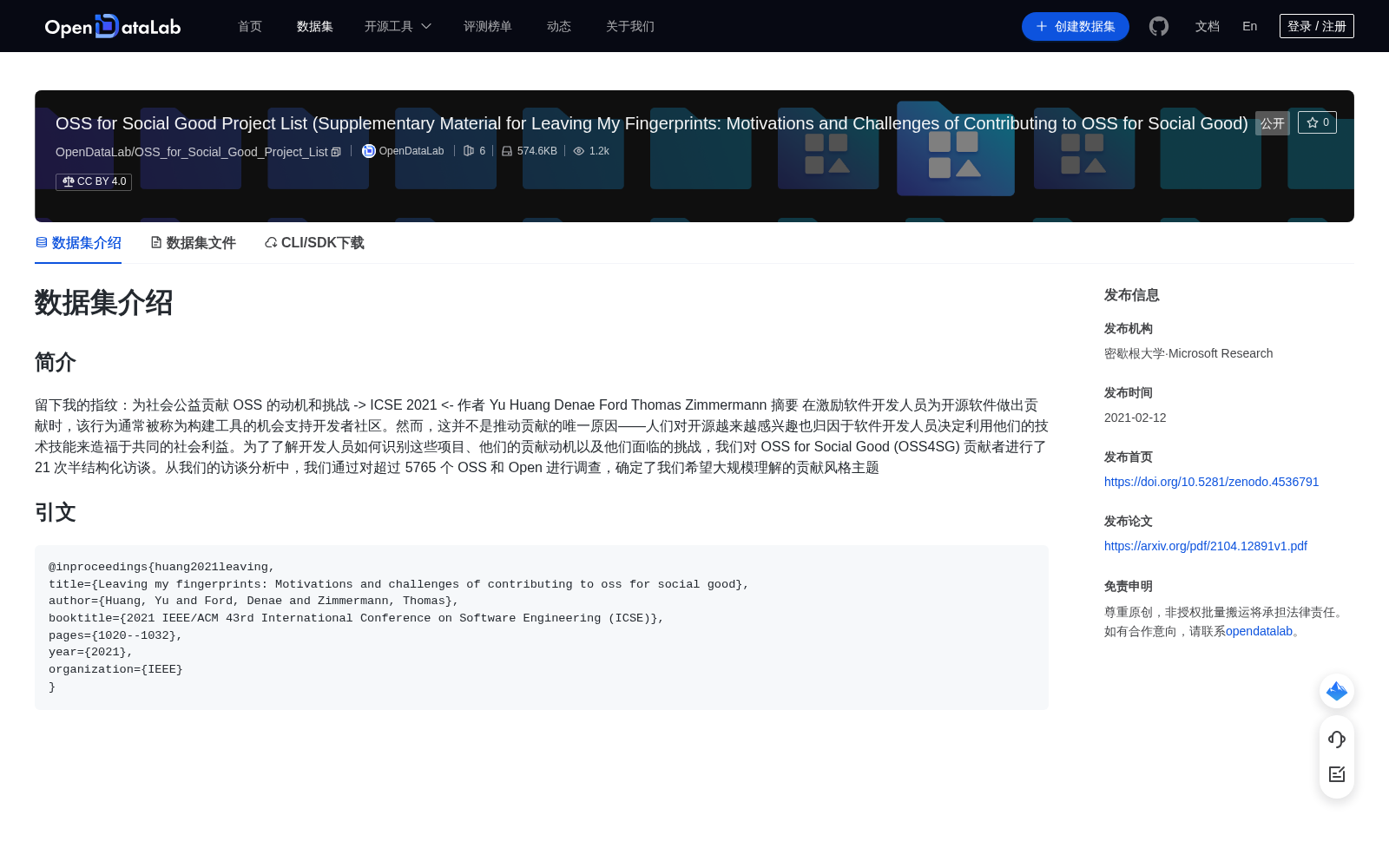Switch to the 数据集文件 tab
The height and width of the screenshot is (868, 1389).
(x=193, y=243)
